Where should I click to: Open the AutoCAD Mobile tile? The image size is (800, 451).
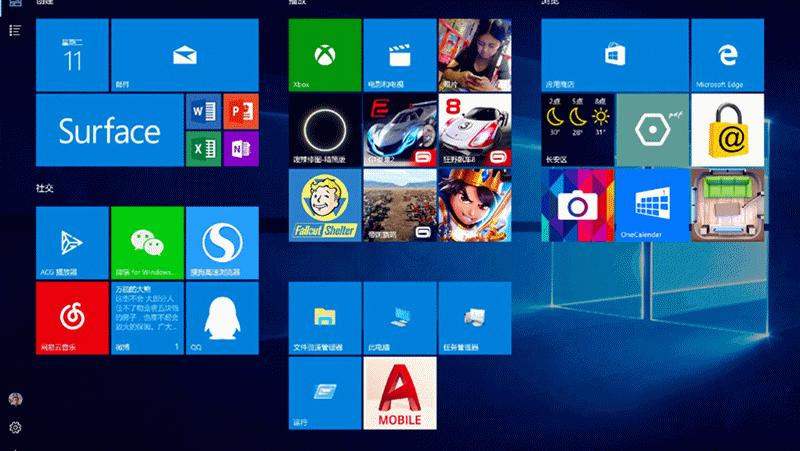(399, 393)
